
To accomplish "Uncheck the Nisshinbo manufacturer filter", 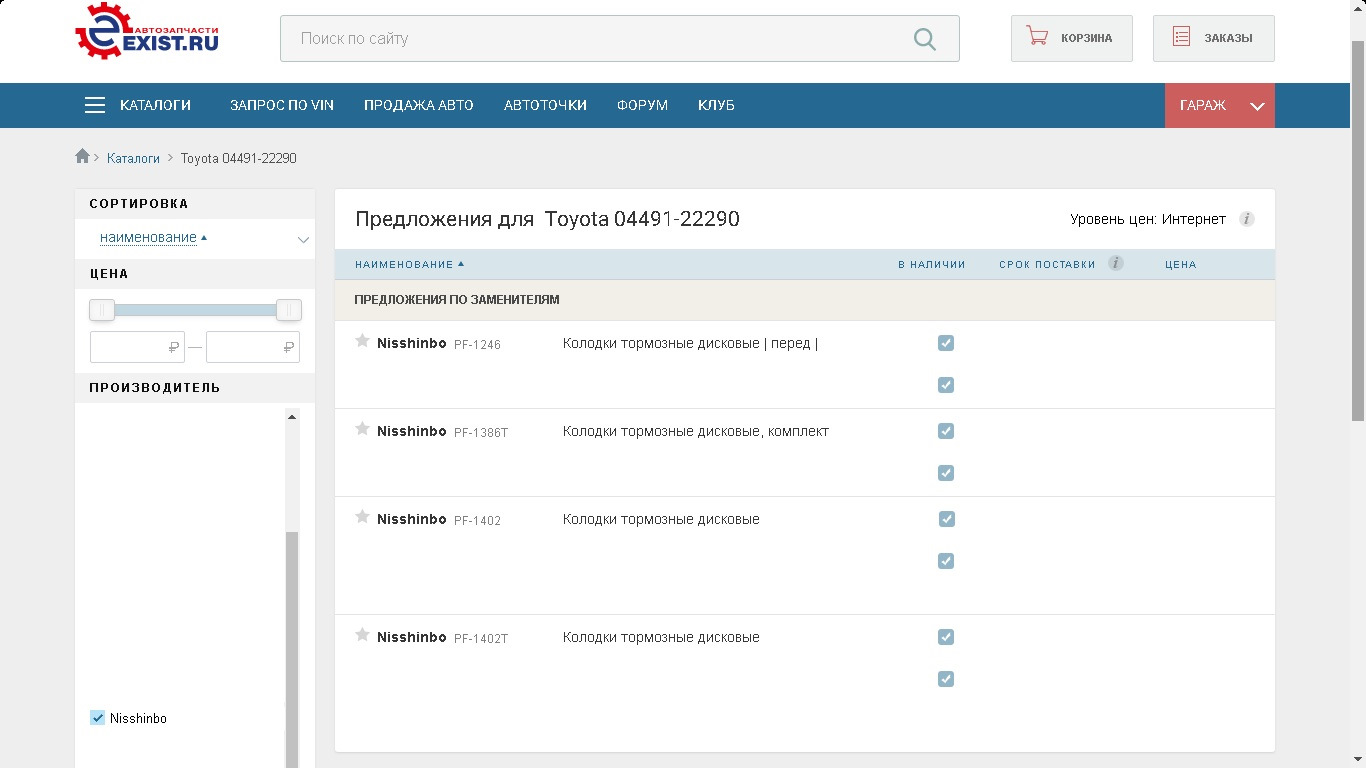I will coord(98,718).
